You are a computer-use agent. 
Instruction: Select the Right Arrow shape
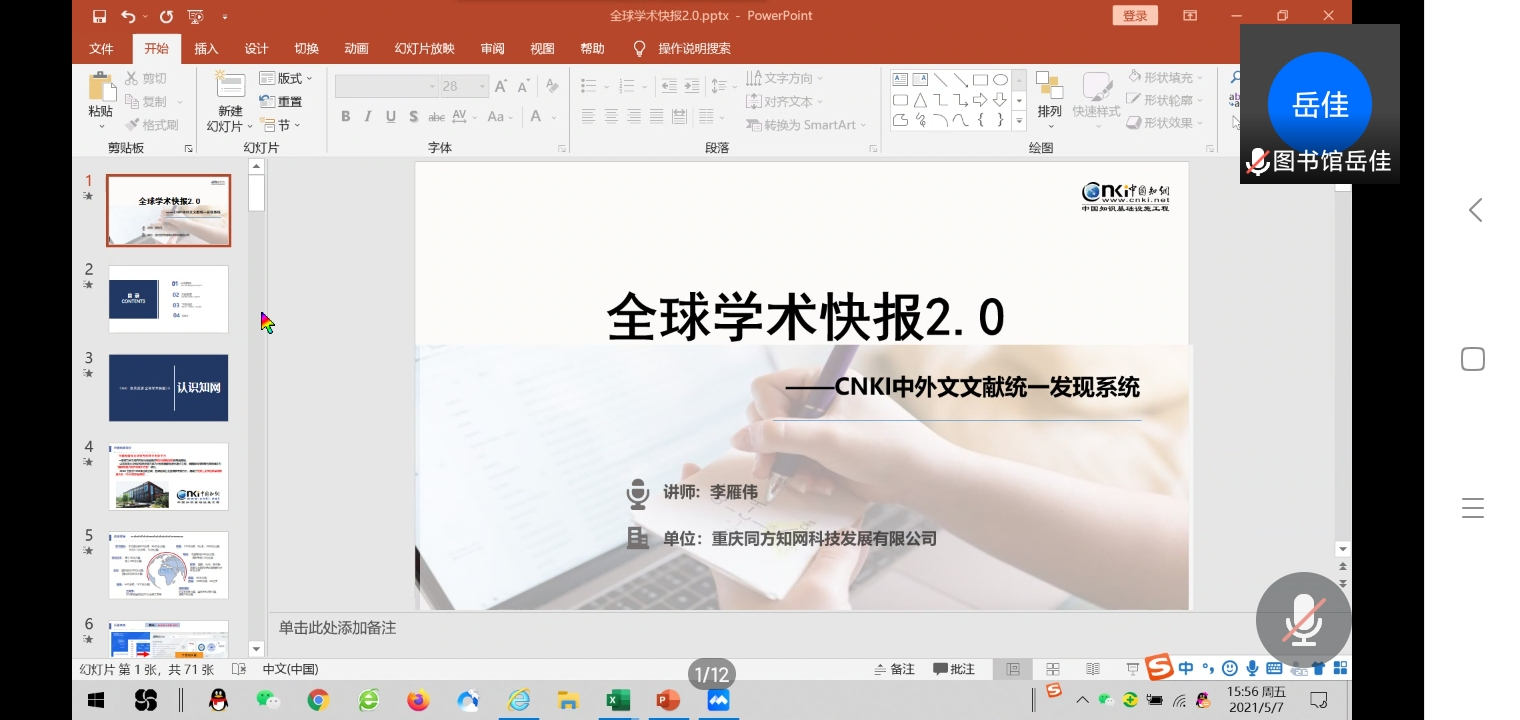980,100
